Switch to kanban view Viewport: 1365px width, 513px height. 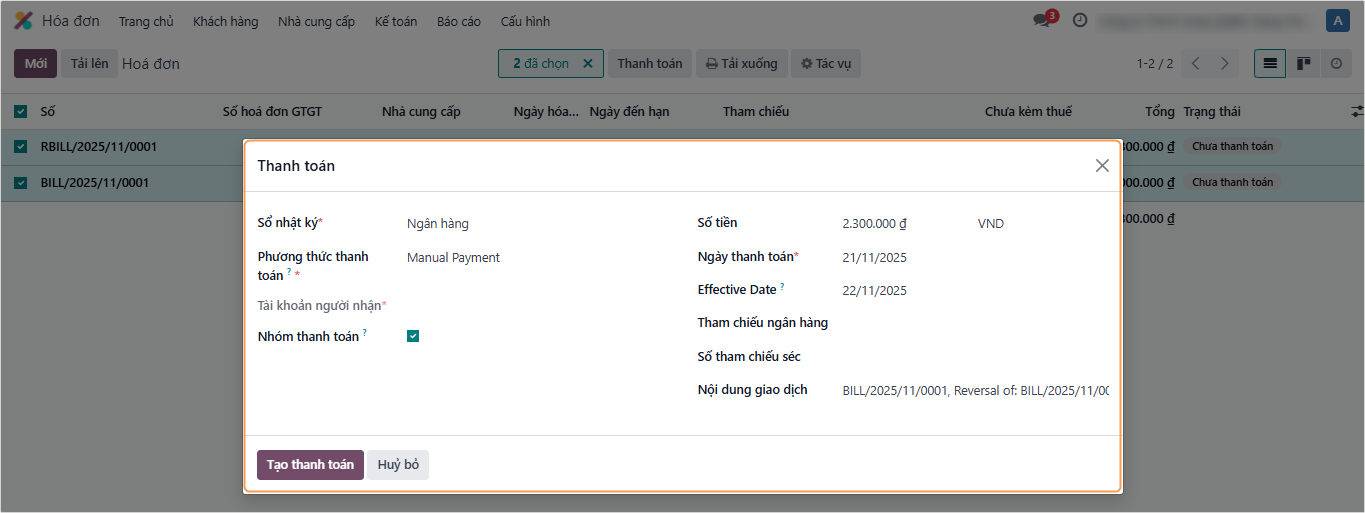pos(1303,63)
